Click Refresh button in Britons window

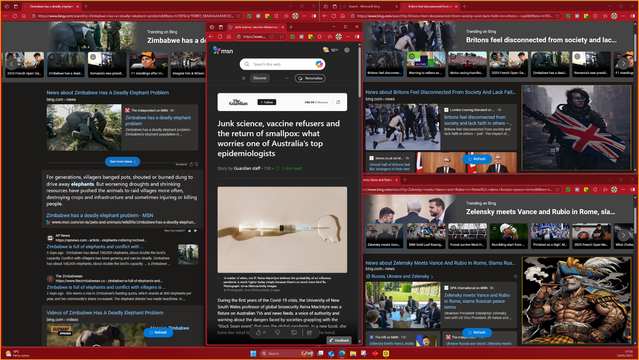coord(477,159)
